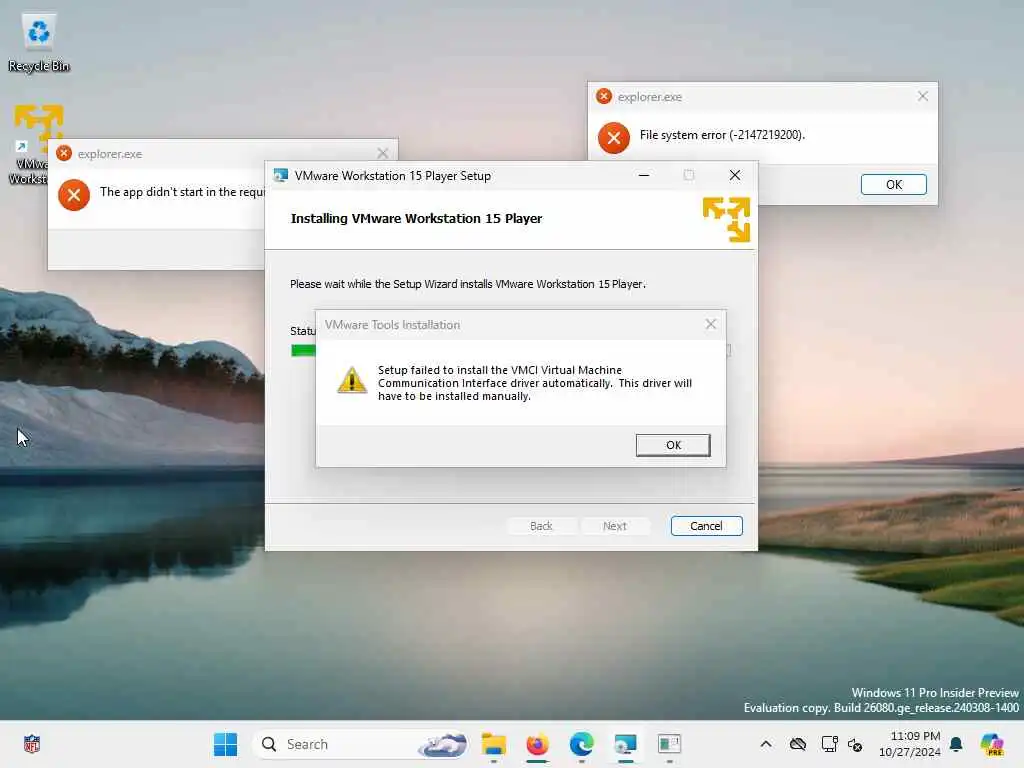The width and height of the screenshot is (1024, 768).
Task: Click OK in VMware Tools Installation dialog
Action: (673, 445)
